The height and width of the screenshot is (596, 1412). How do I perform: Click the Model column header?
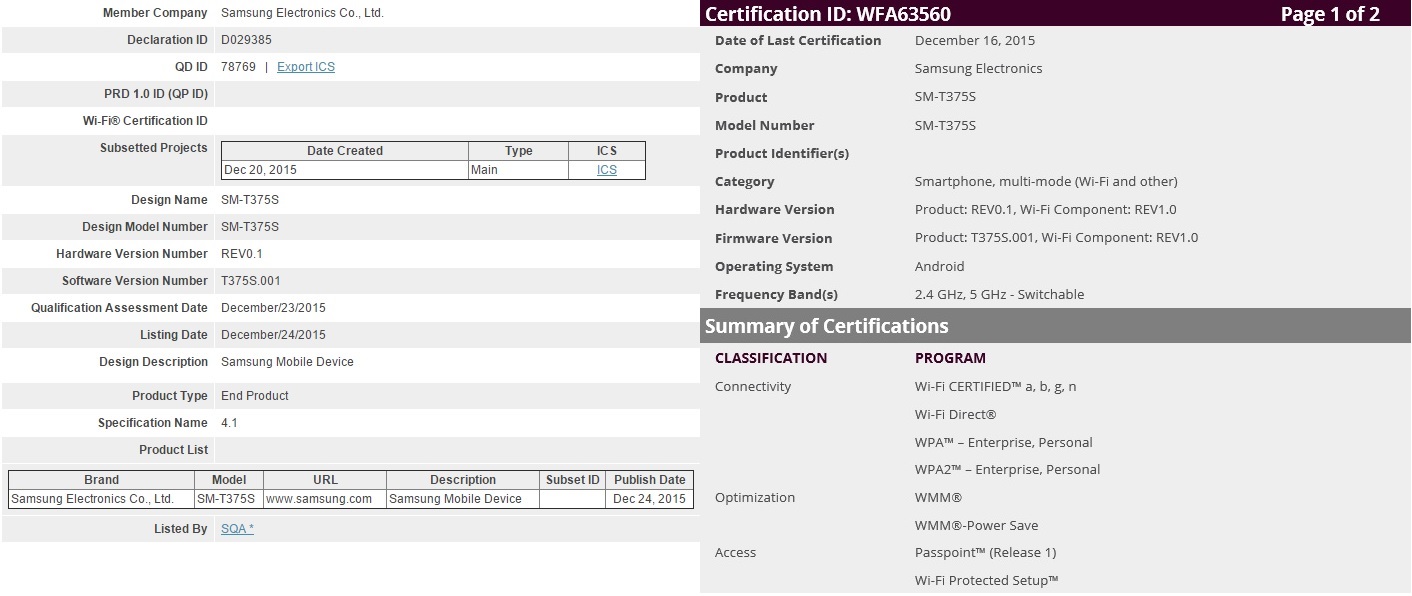pyautogui.click(x=228, y=480)
